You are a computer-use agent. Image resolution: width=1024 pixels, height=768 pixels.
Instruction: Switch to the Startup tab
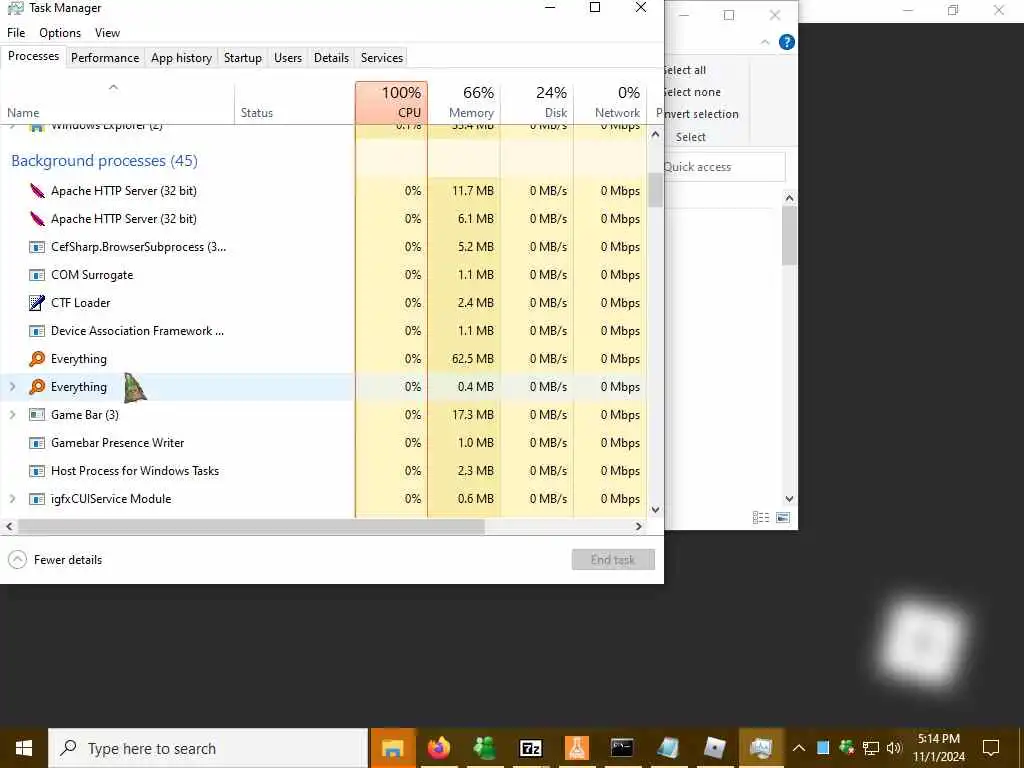coord(243,57)
